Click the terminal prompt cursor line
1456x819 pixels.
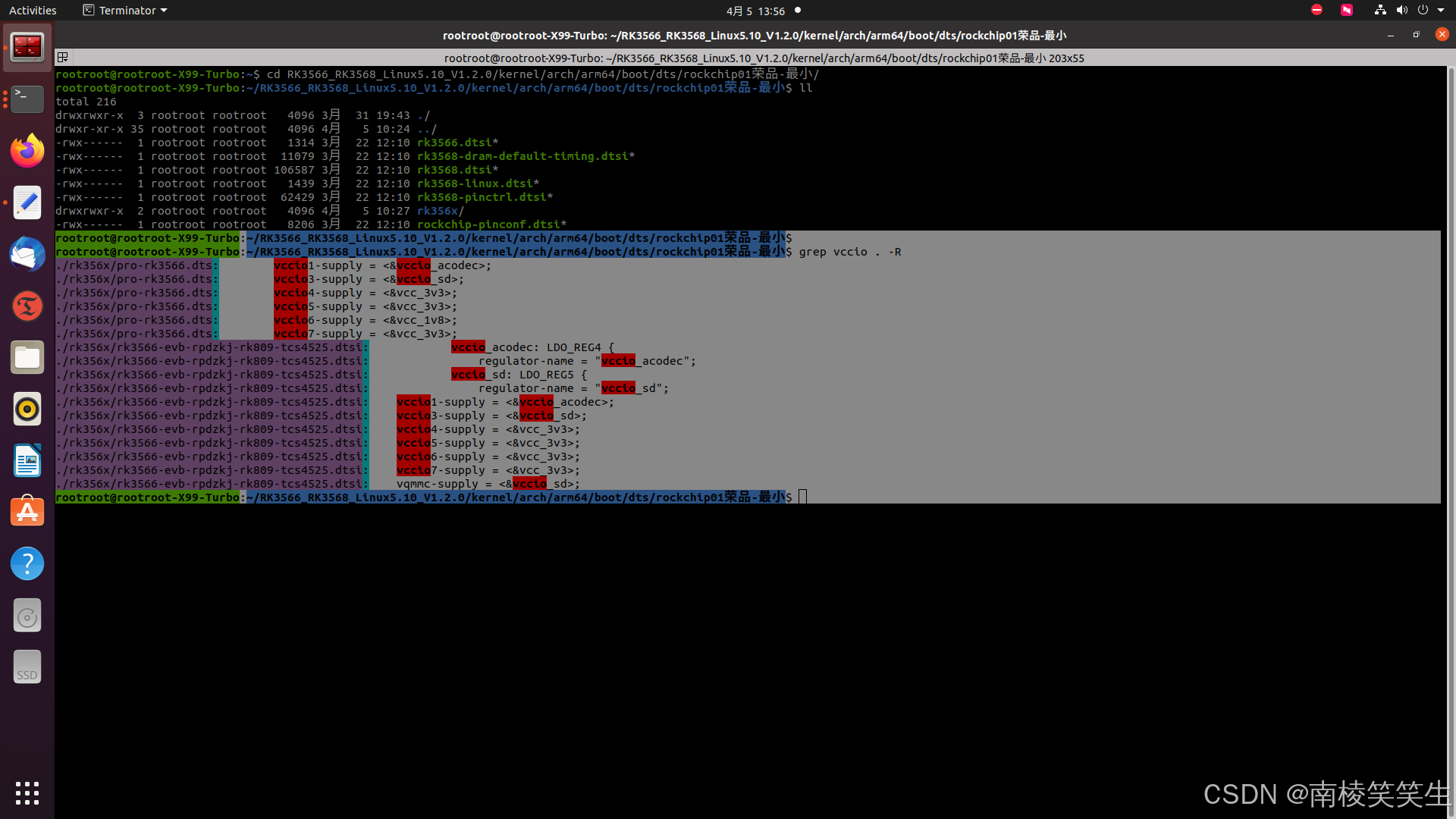(802, 497)
